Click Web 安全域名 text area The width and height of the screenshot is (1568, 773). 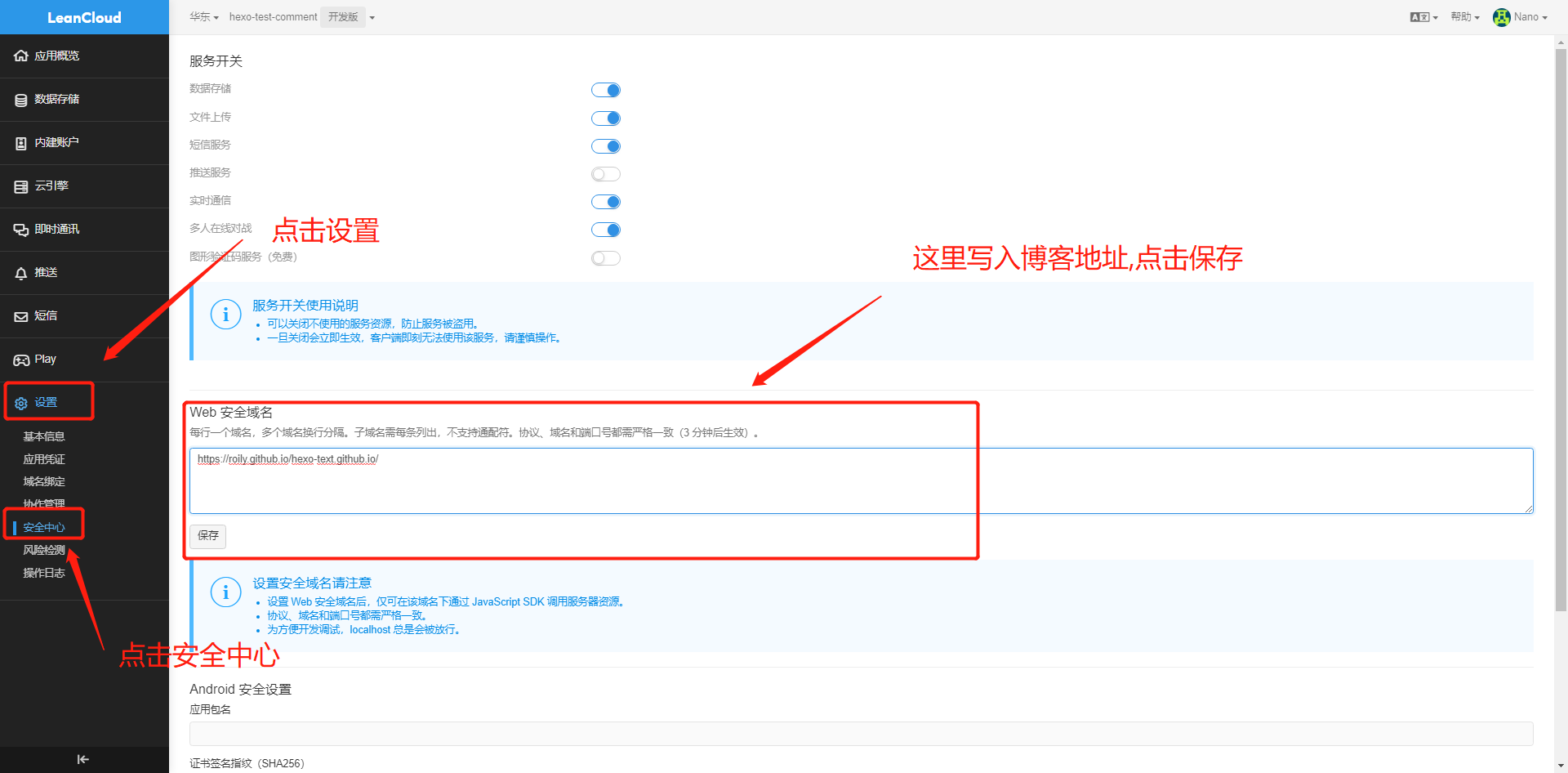862,480
